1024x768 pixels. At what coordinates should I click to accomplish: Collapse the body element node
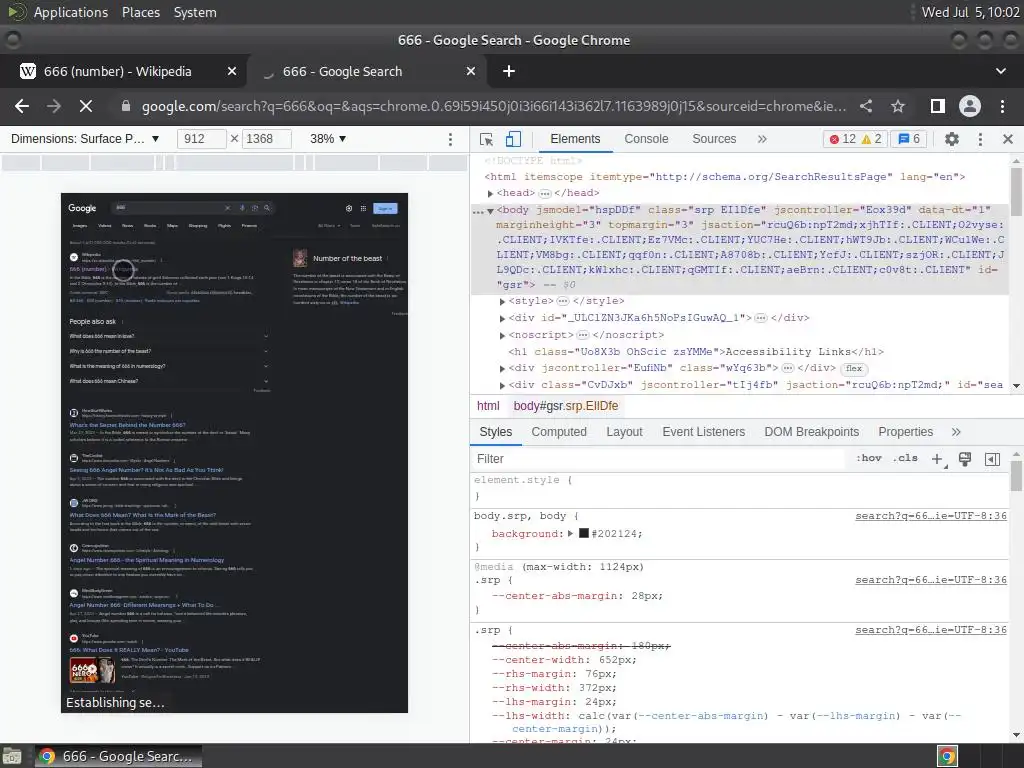pos(490,210)
